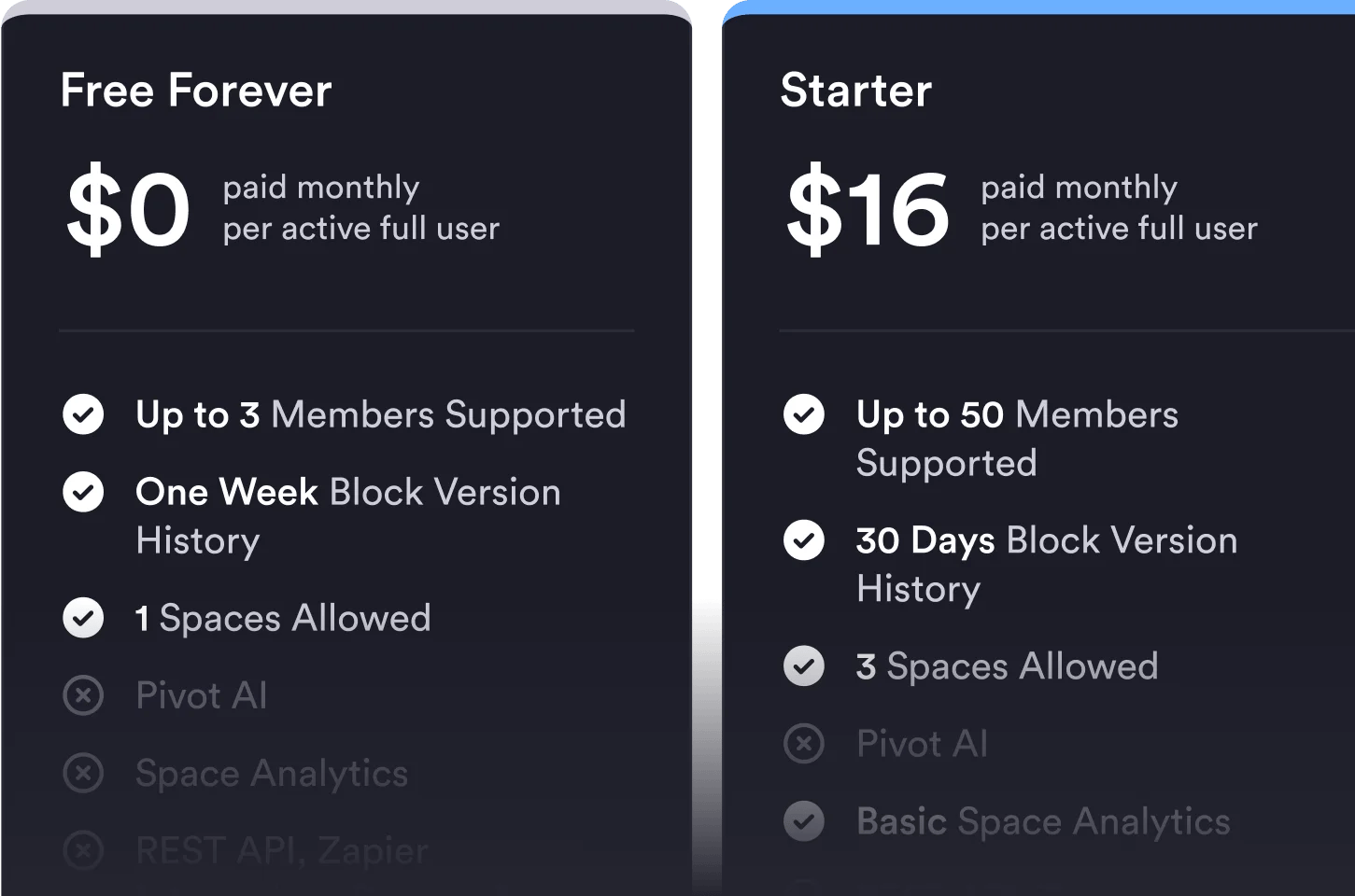Screen dimensions: 1355x896
Task: Click the checkmark beside Basic Space Analytics
Action: pyautogui.click(x=803, y=821)
